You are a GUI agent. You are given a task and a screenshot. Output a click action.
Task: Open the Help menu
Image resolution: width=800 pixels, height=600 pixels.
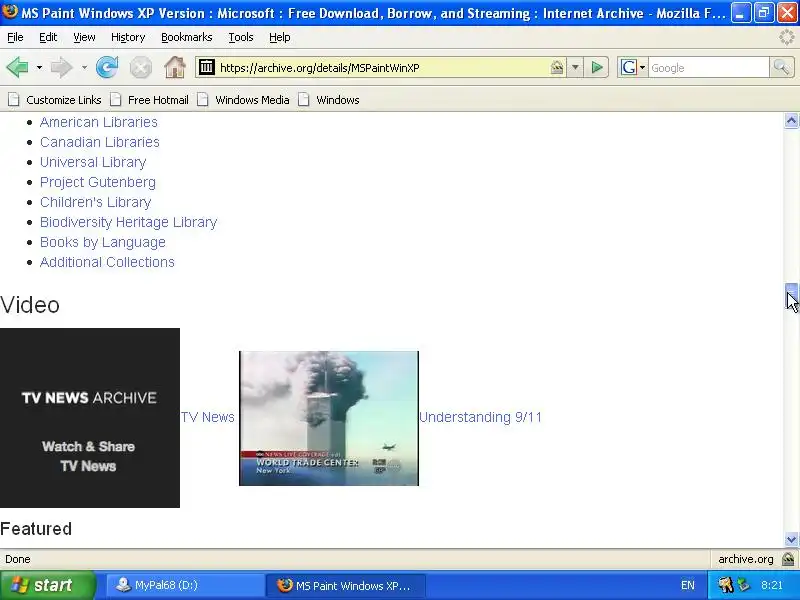pos(280,37)
